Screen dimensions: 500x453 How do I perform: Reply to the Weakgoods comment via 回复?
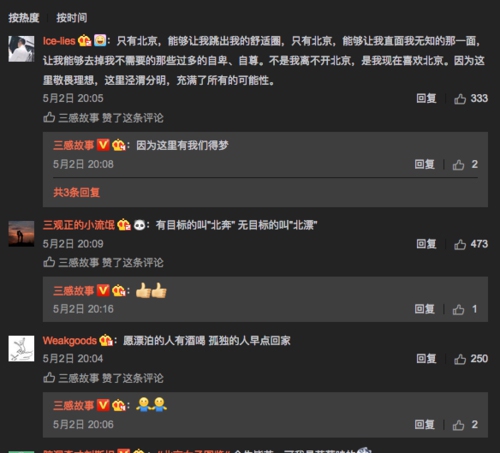tap(426, 359)
